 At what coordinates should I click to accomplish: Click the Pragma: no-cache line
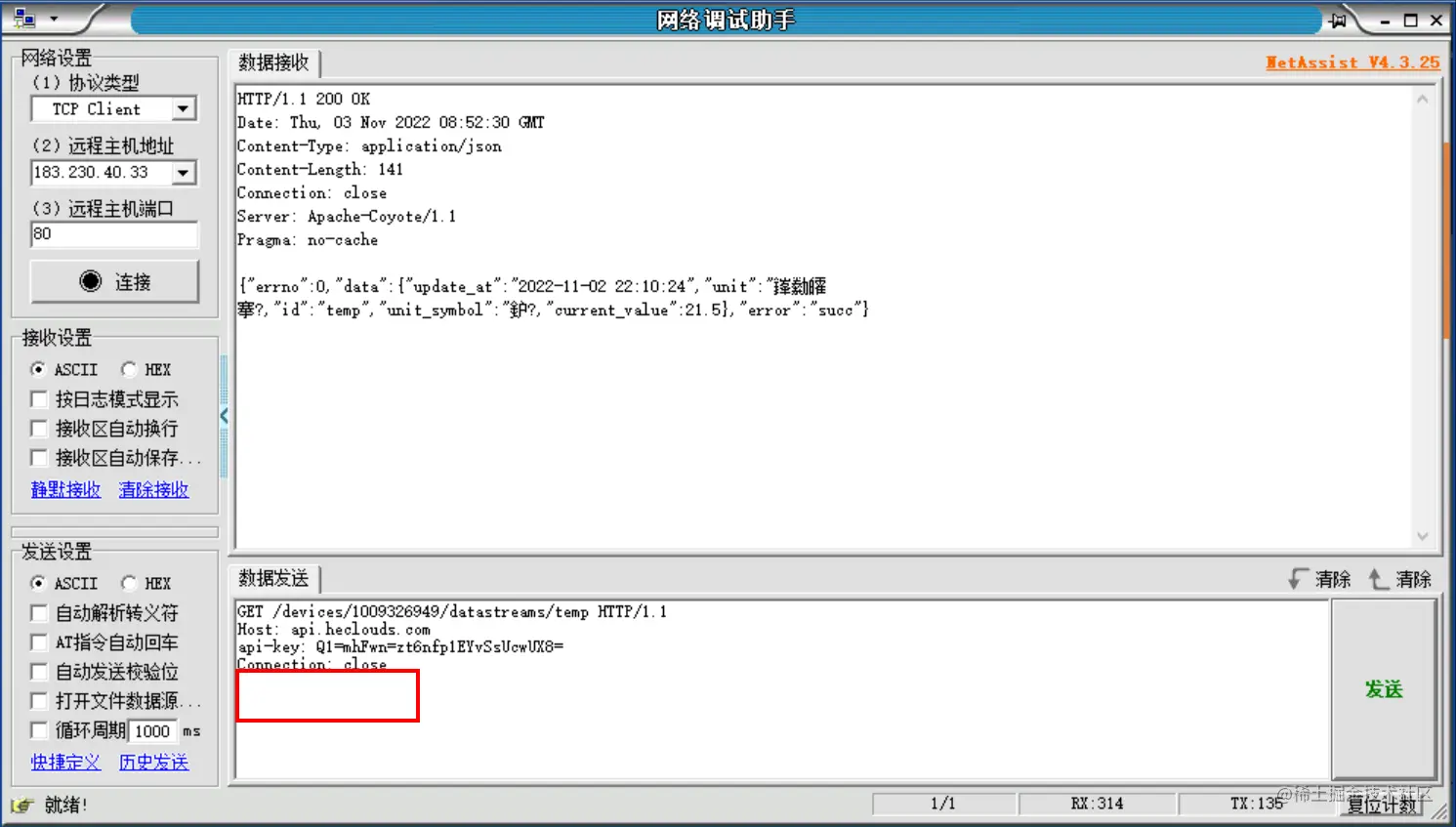[x=308, y=239]
